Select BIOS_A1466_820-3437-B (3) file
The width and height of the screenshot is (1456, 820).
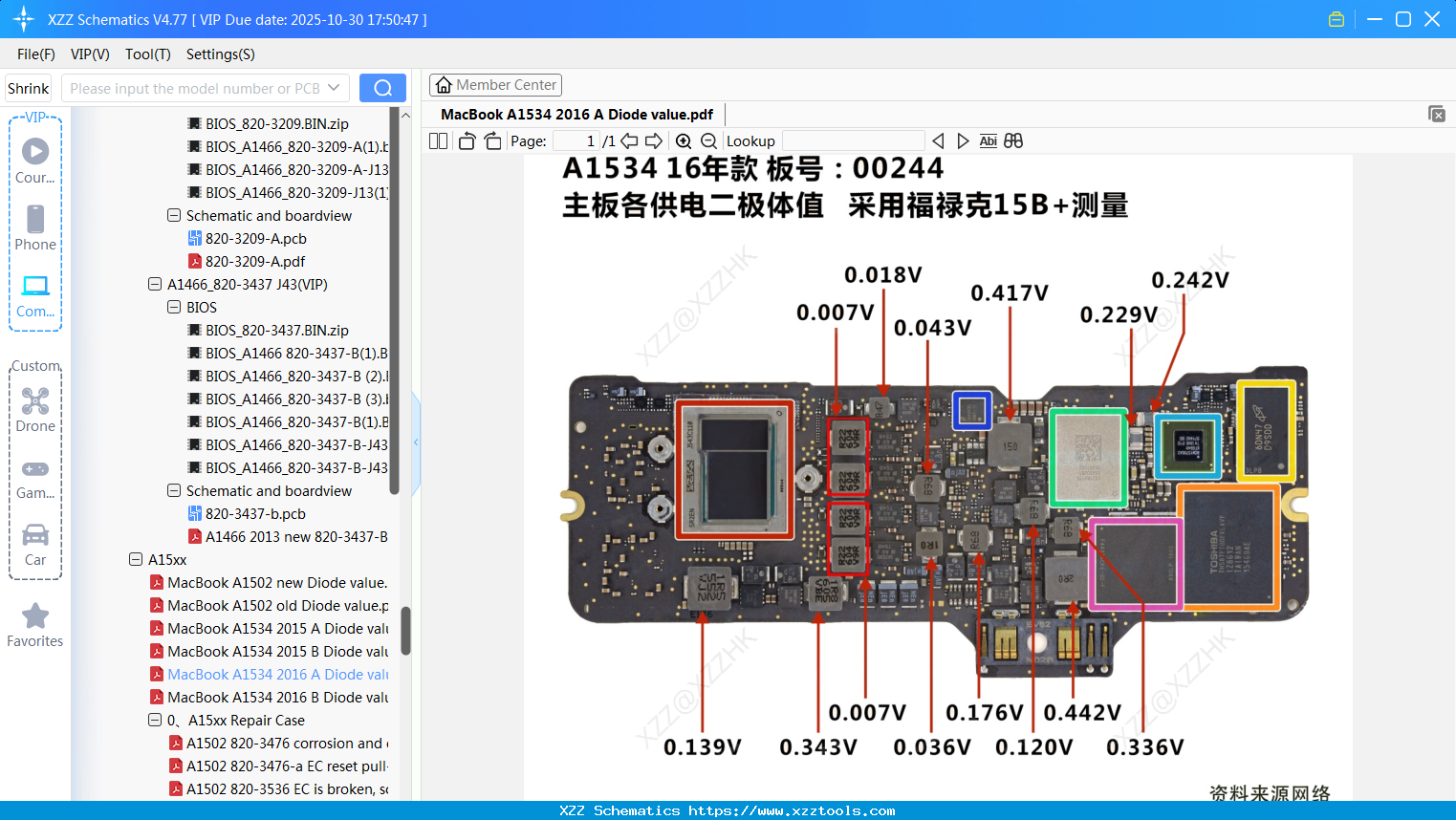pos(296,399)
